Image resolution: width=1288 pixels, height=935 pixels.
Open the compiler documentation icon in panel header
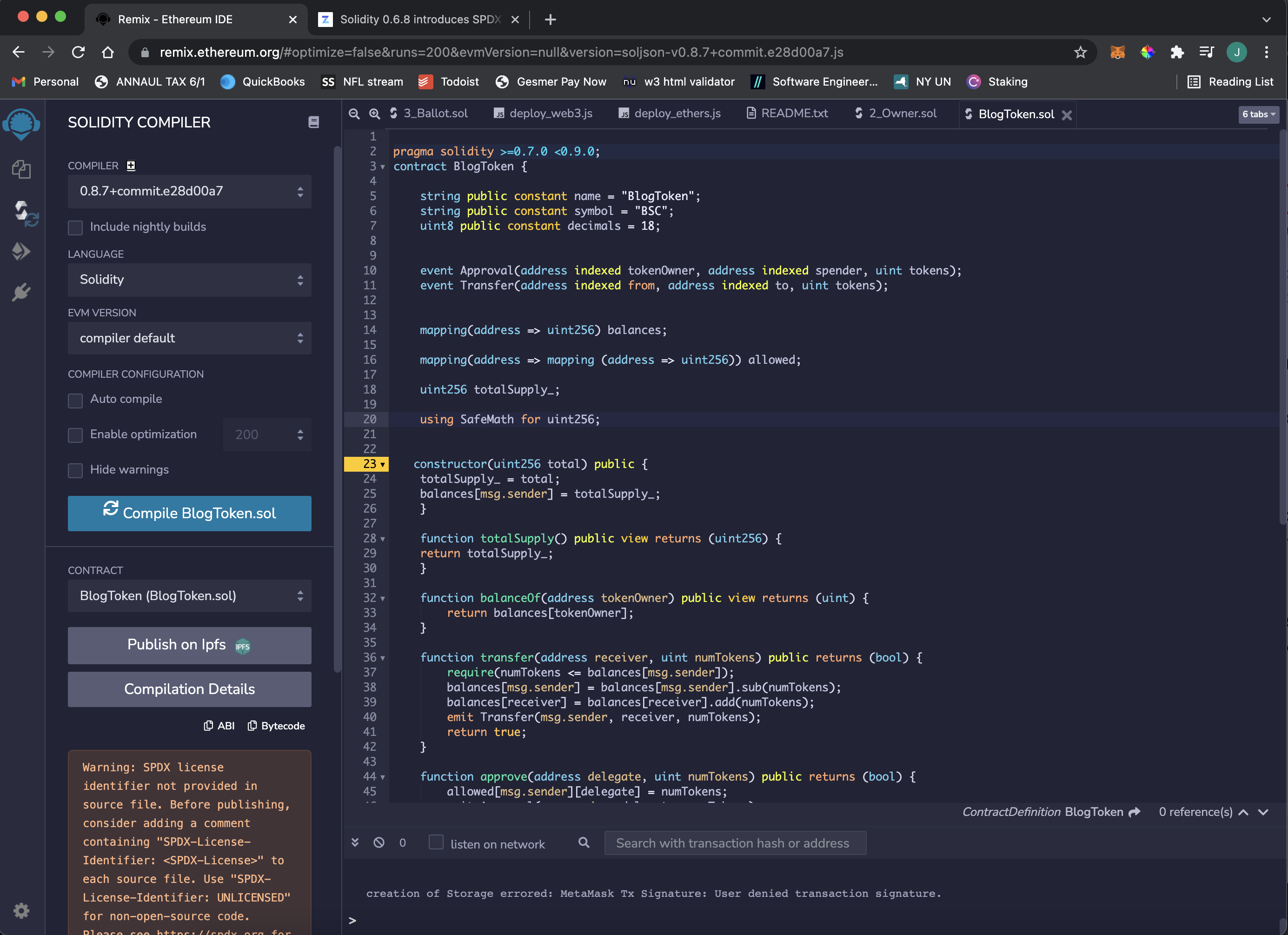[x=313, y=122]
